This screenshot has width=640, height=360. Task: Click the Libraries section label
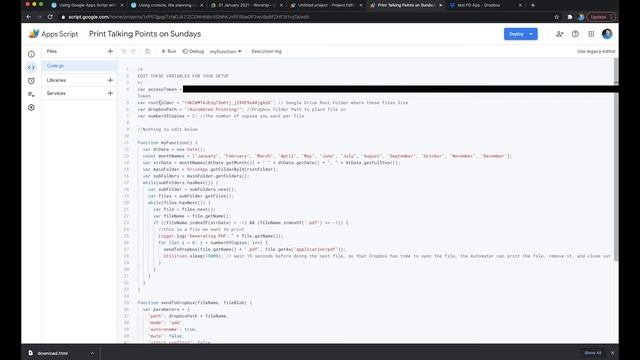(56, 80)
